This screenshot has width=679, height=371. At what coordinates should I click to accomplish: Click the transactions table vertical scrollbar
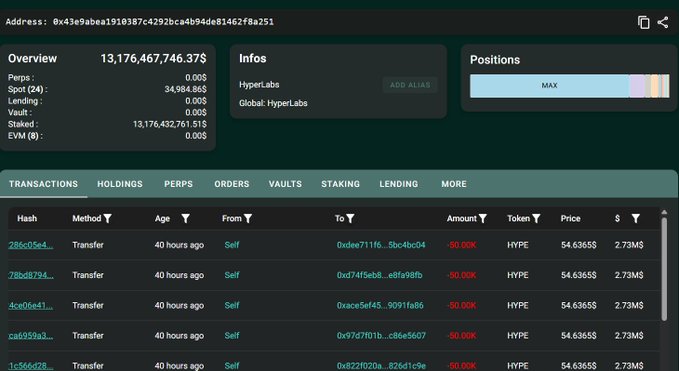[x=664, y=269]
